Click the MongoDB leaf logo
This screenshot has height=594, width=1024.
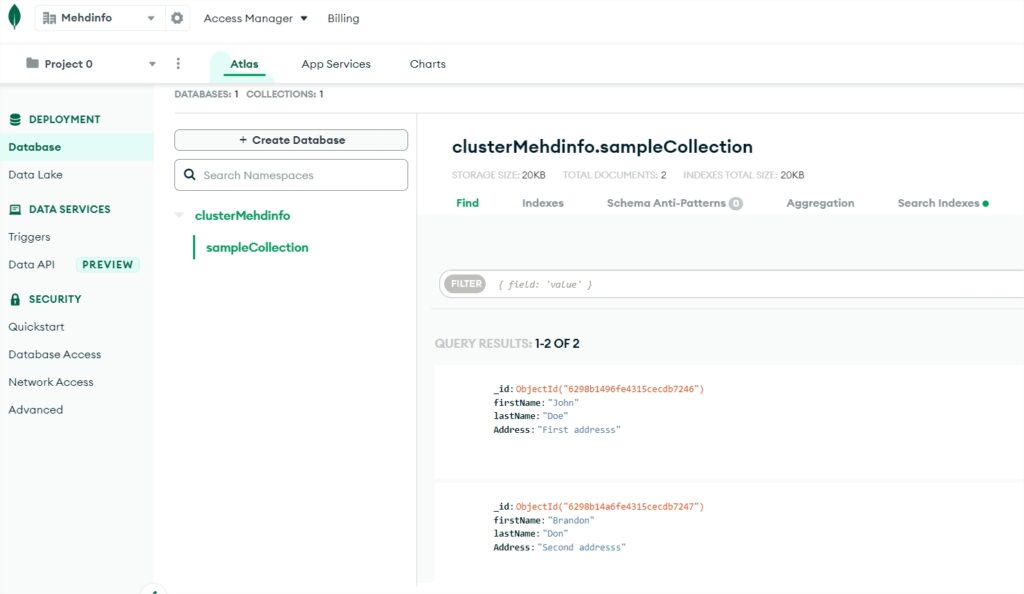coord(14,17)
